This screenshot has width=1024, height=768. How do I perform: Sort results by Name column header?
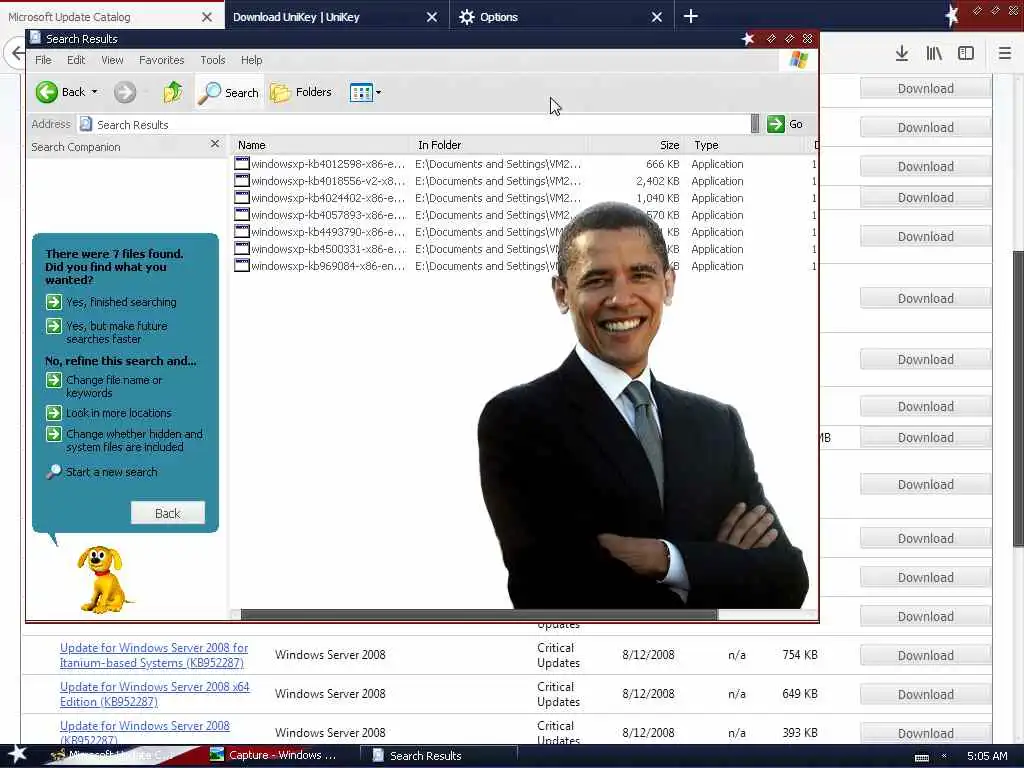(x=321, y=145)
